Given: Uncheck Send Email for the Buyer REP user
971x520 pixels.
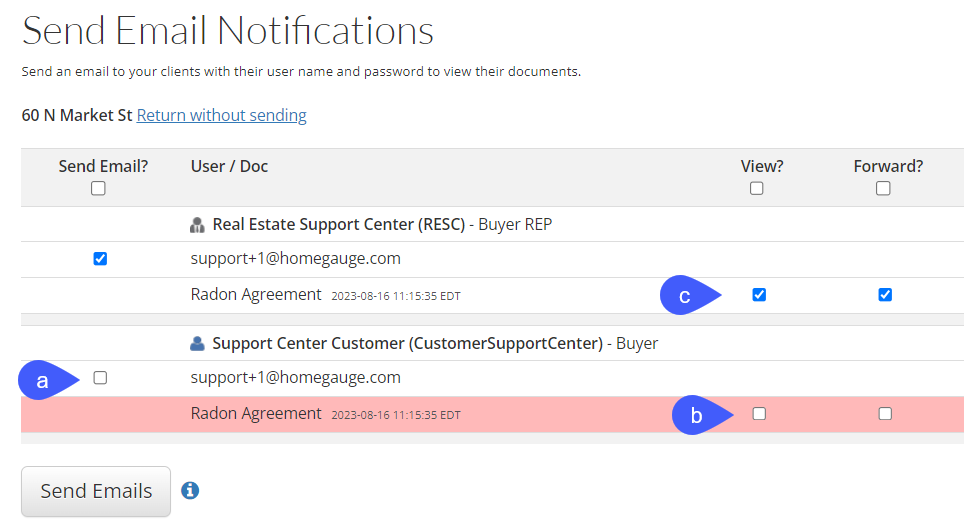Looking at the screenshot, I should coord(100,259).
